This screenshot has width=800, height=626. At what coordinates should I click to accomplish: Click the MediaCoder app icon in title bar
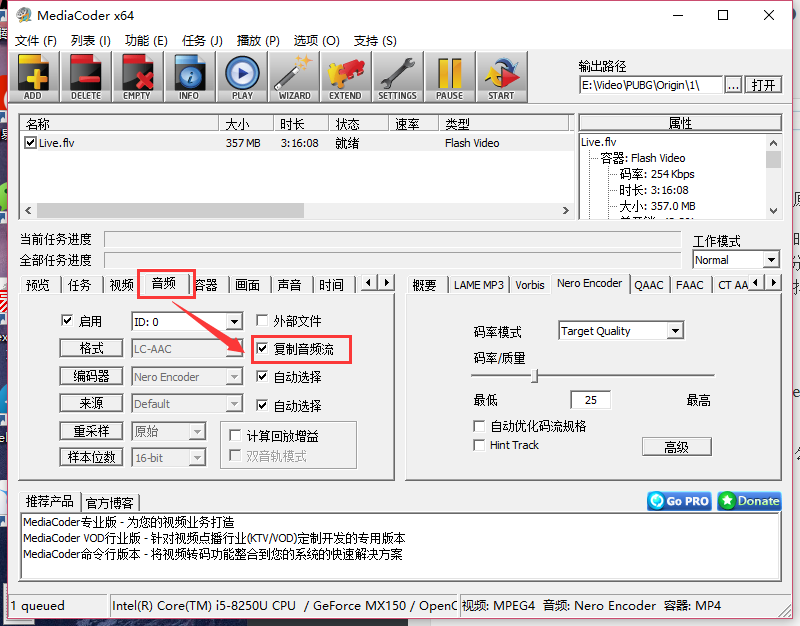(x=23, y=15)
